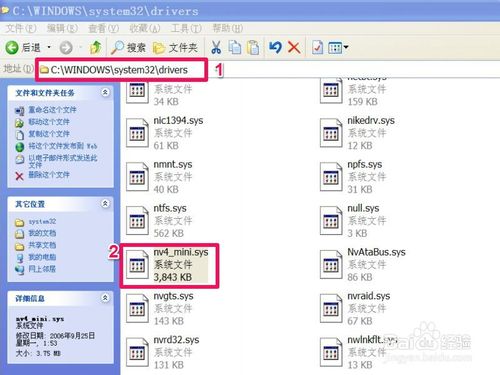Image resolution: width=500 pixels, height=375 pixels.
Task: Open the Favorites (收藏) menu
Action: (x=145, y=28)
